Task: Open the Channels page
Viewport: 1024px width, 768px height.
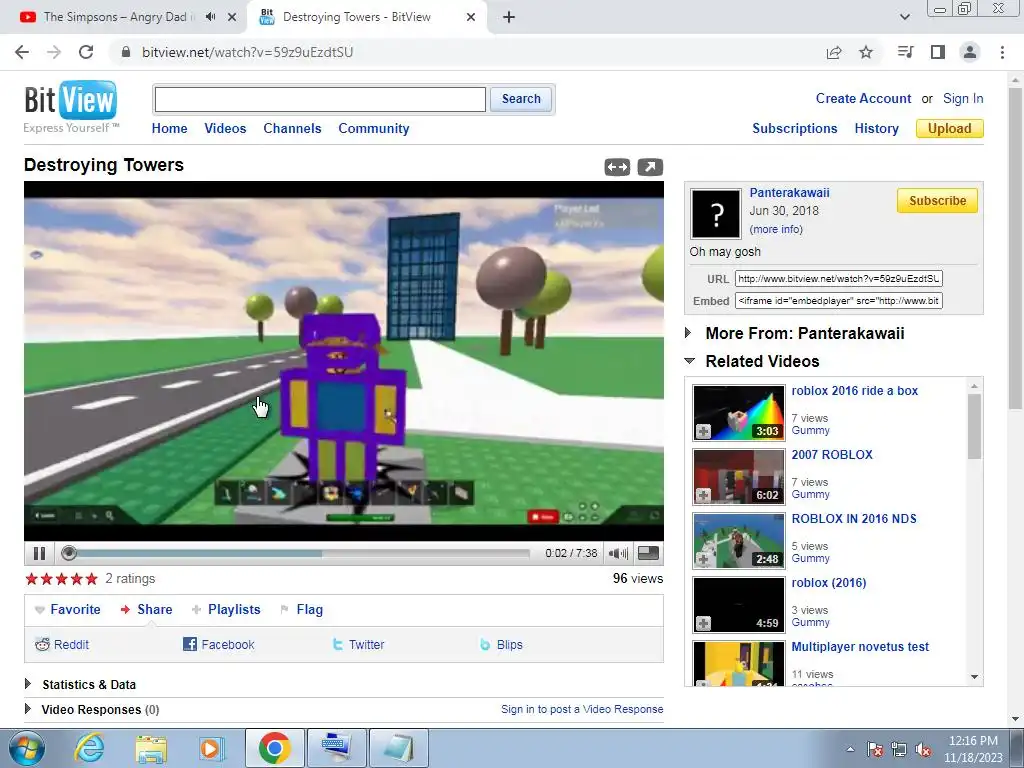Action: pos(293,129)
